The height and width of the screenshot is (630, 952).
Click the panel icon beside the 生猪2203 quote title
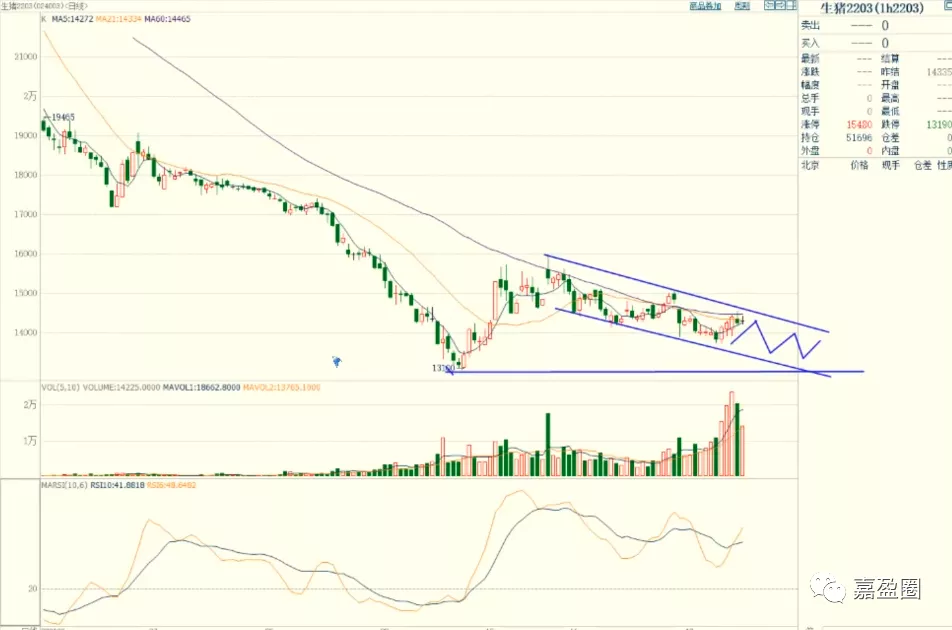tap(943, 8)
